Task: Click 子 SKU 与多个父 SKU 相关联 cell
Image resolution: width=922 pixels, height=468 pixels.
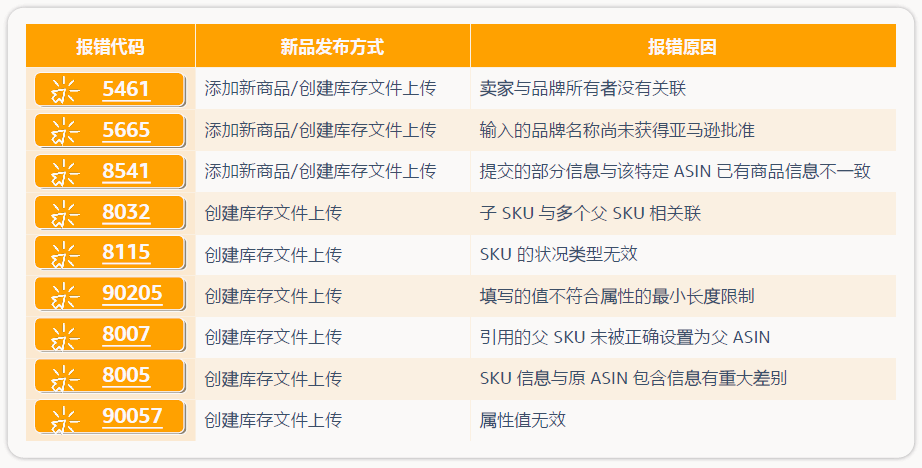Action: click(683, 213)
